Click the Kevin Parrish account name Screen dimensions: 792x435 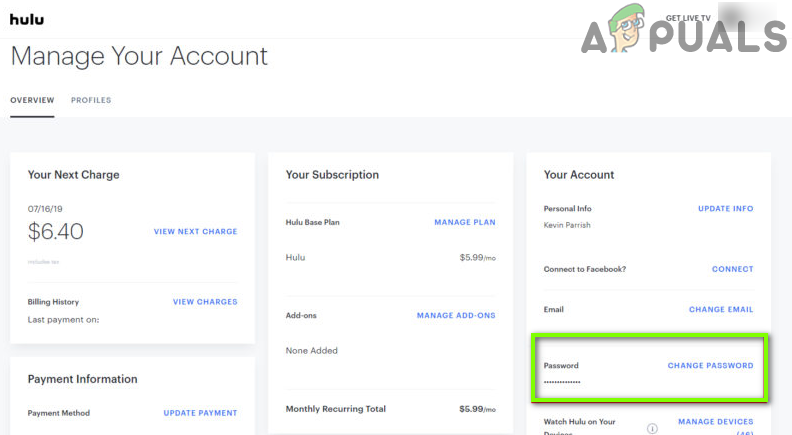569,225
